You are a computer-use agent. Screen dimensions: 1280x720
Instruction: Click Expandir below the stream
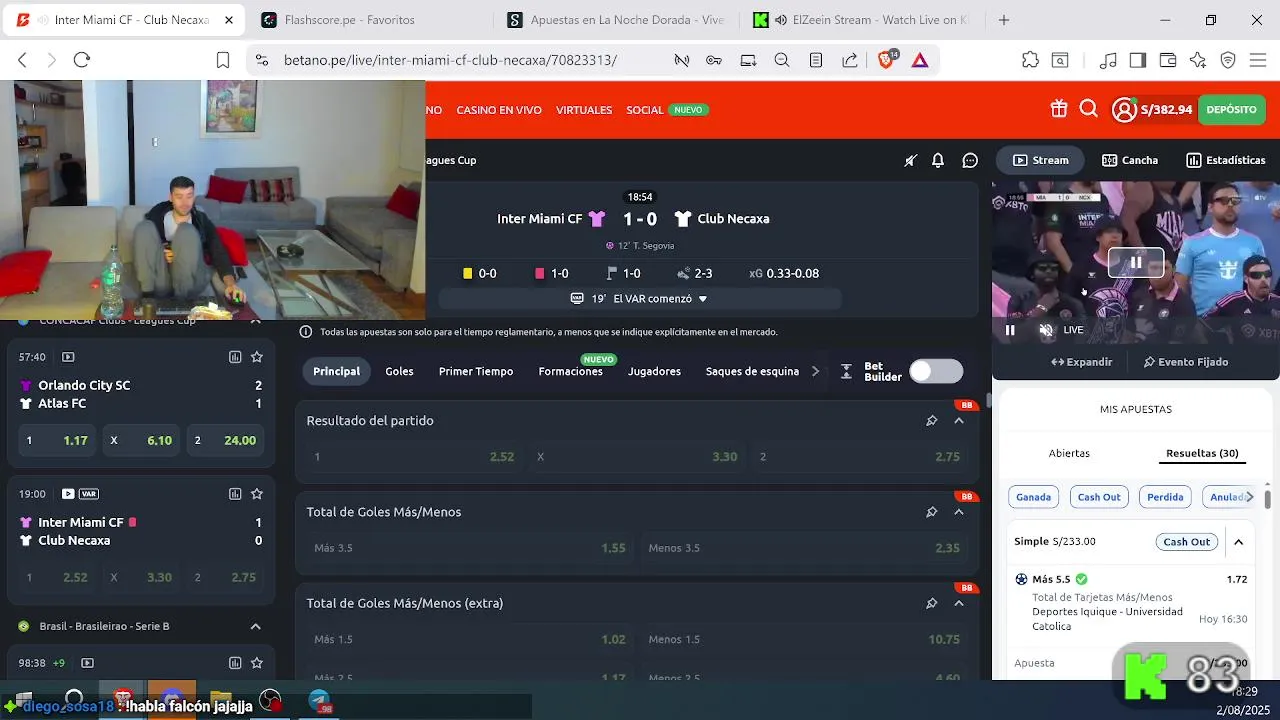coord(1082,362)
